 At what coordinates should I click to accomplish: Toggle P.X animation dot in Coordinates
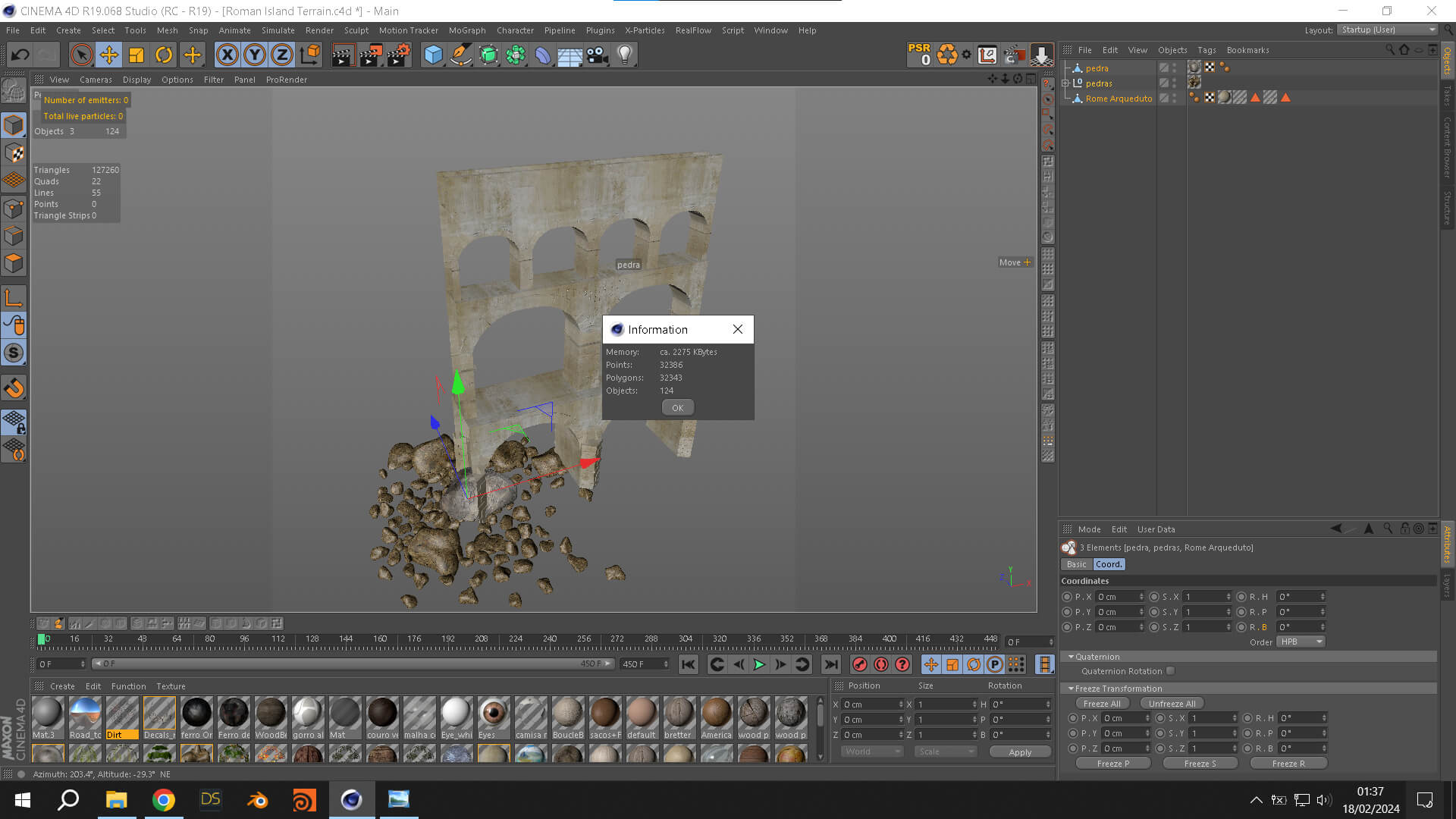[1067, 597]
